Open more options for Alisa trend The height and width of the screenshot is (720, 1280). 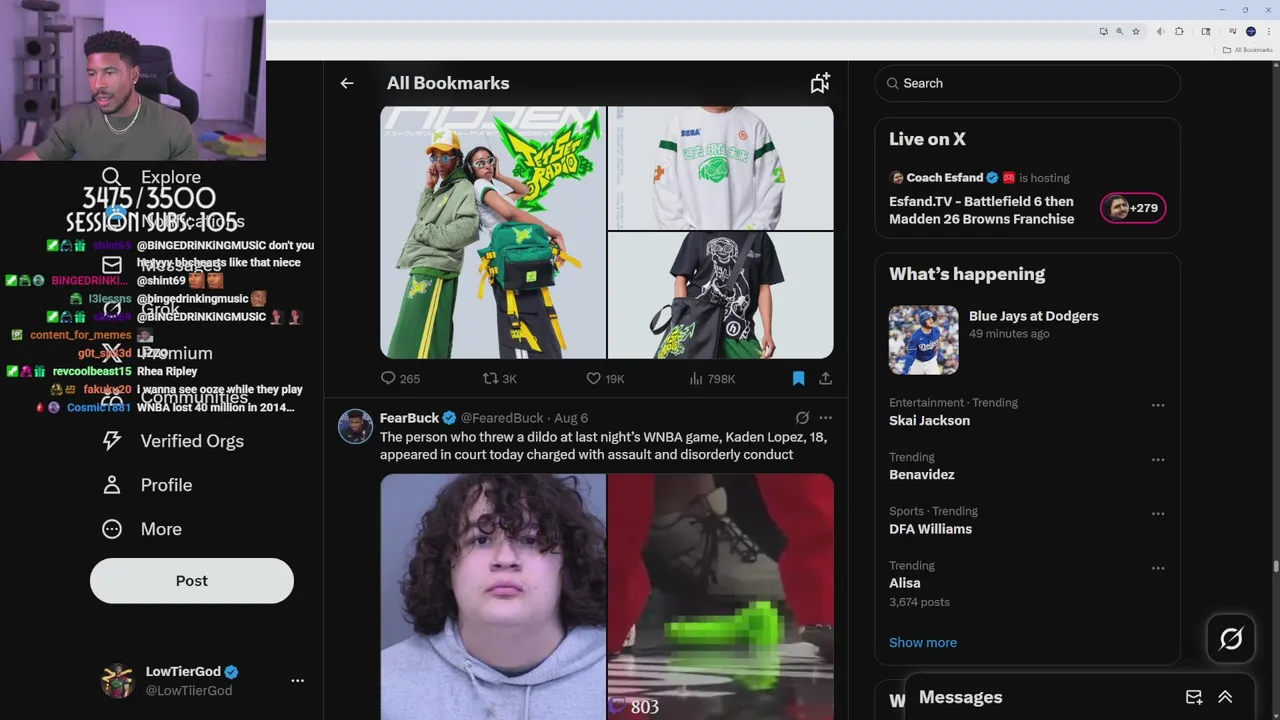(x=1158, y=568)
